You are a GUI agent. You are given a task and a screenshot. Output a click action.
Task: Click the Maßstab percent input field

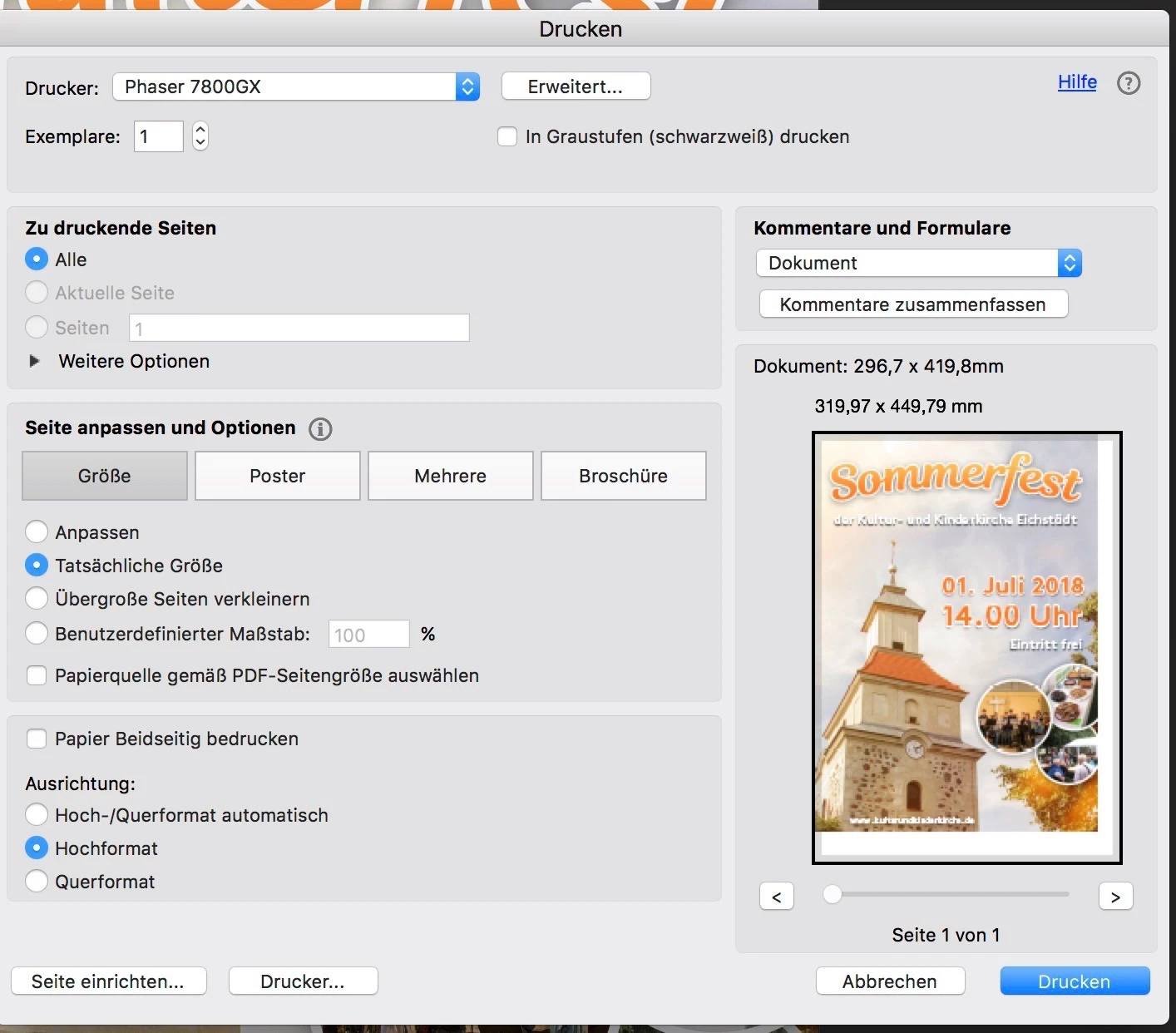click(x=369, y=634)
